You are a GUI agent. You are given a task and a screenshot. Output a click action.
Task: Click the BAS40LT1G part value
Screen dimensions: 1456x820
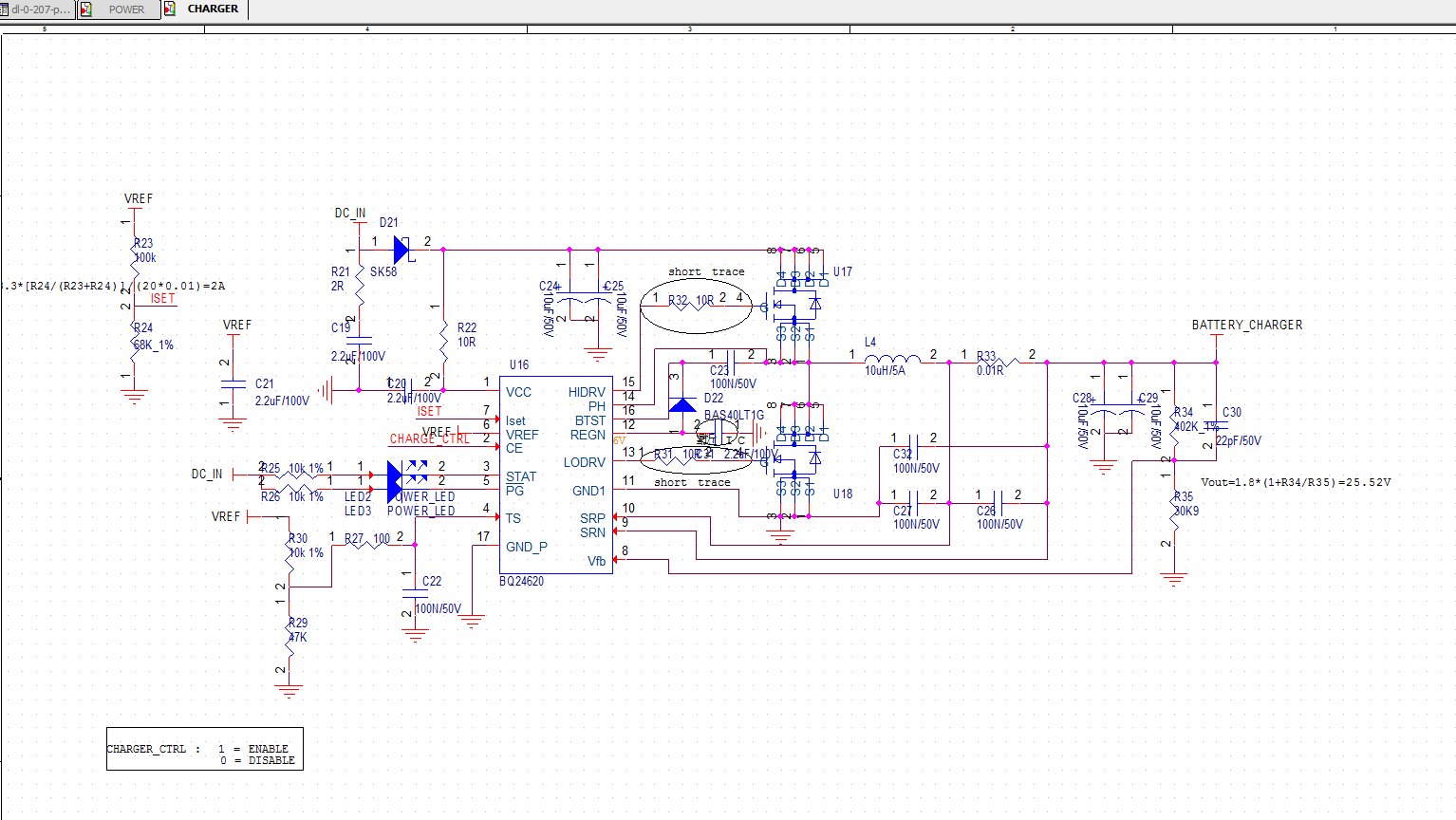click(x=734, y=415)
